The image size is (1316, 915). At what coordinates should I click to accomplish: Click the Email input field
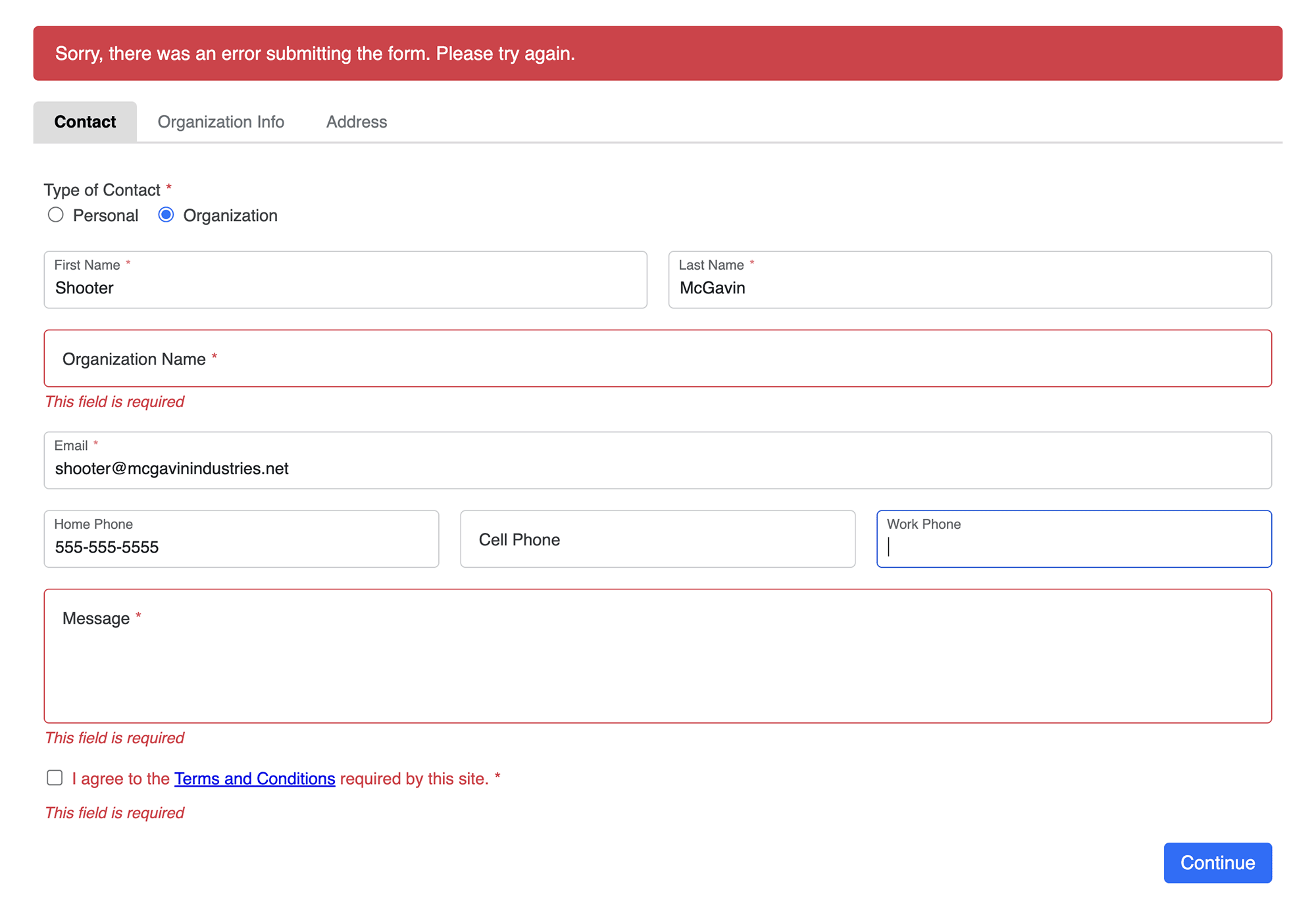(657, 468)
